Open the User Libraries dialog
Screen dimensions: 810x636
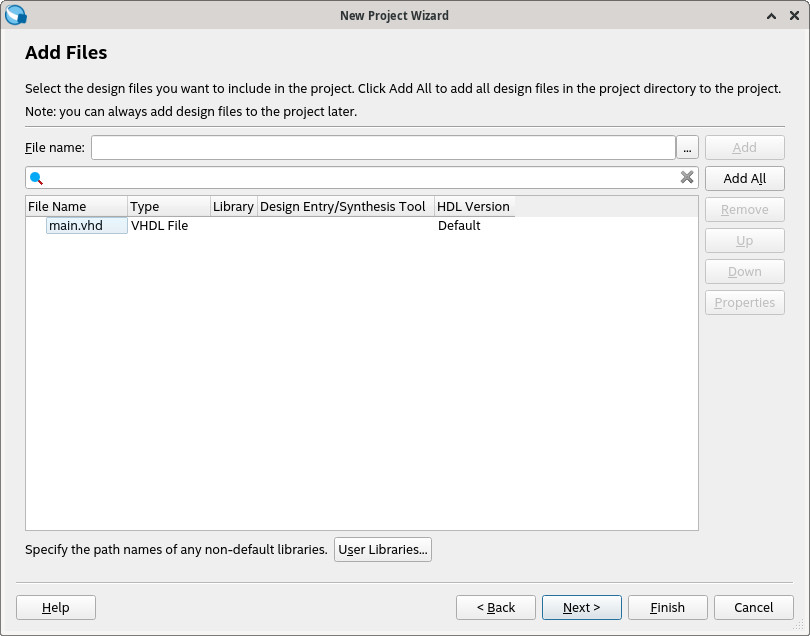coord(383,549)
